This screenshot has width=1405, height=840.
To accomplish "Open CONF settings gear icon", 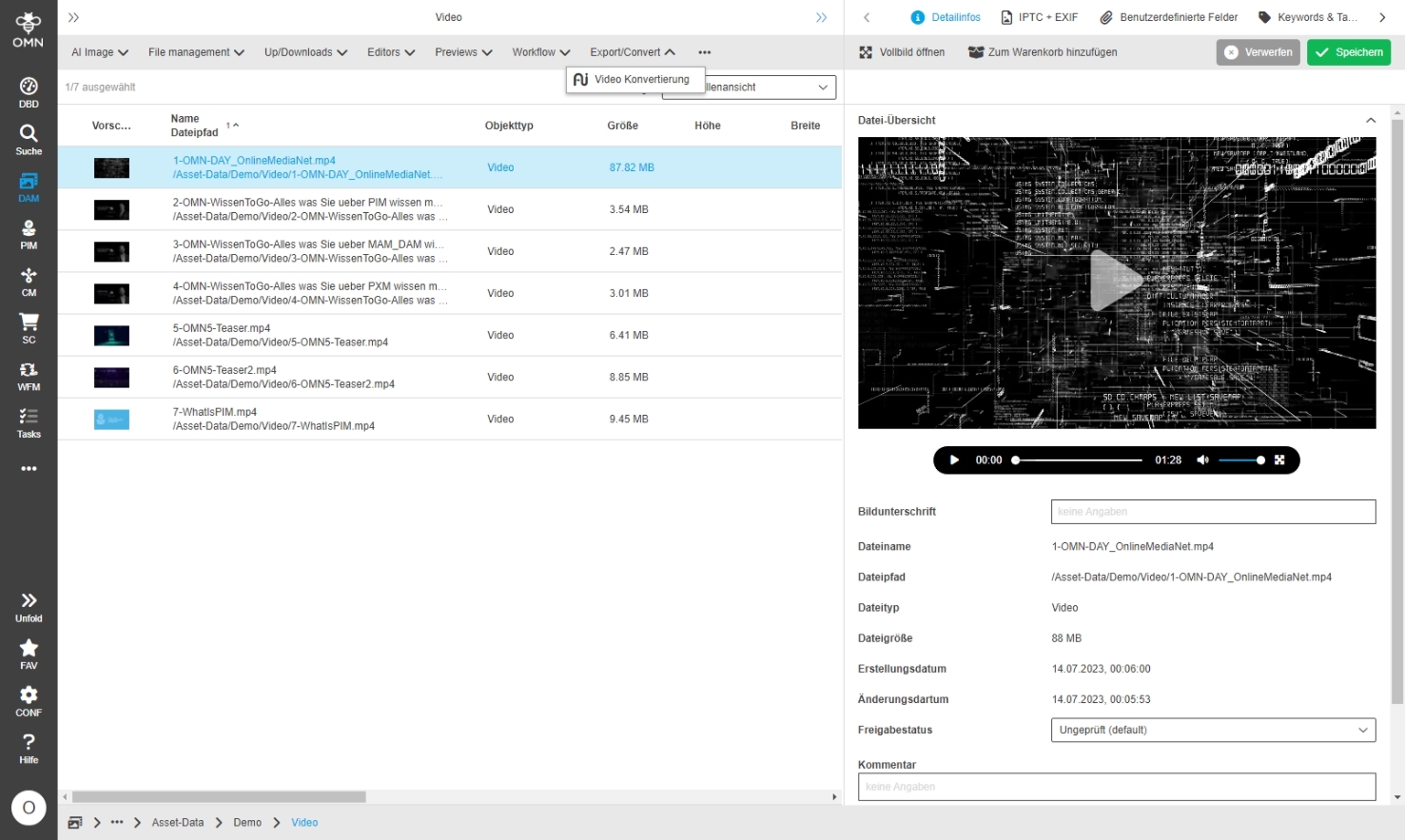I will 29,701.
